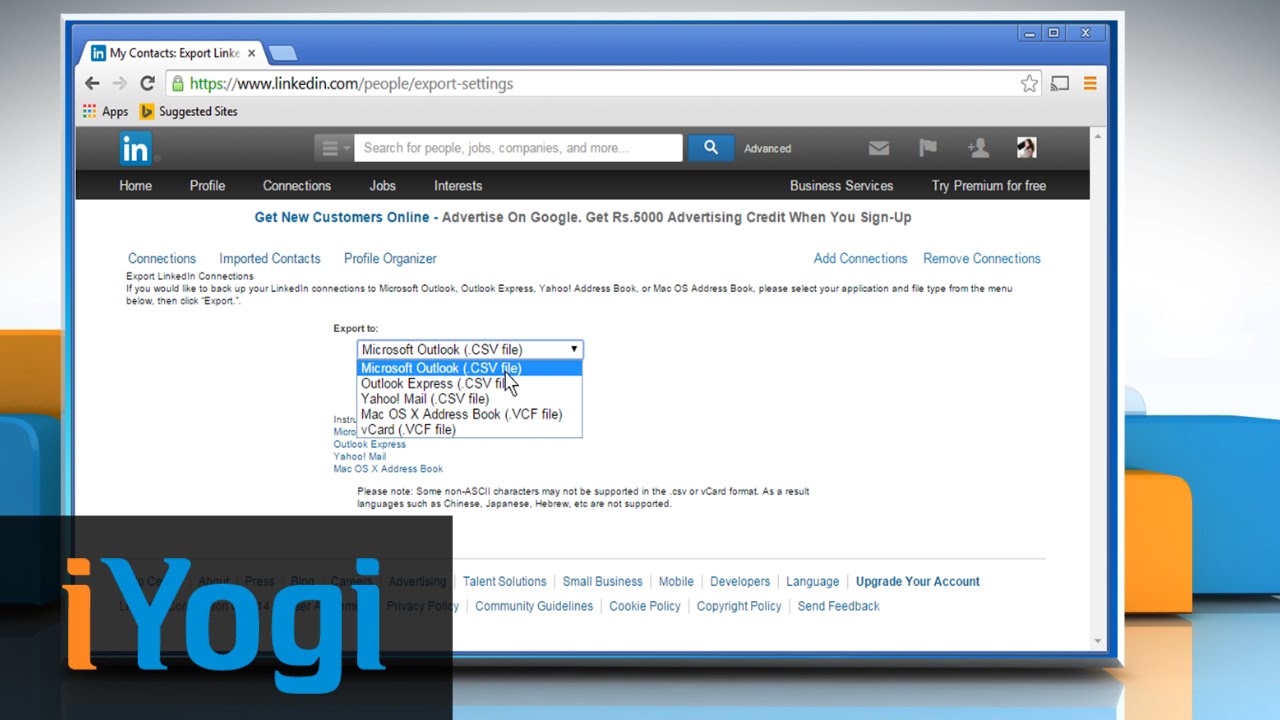This screenshot has height=720, width=1280.
Task: Select vCard (.VCF file) option
Action: click(x=470, y=430)
